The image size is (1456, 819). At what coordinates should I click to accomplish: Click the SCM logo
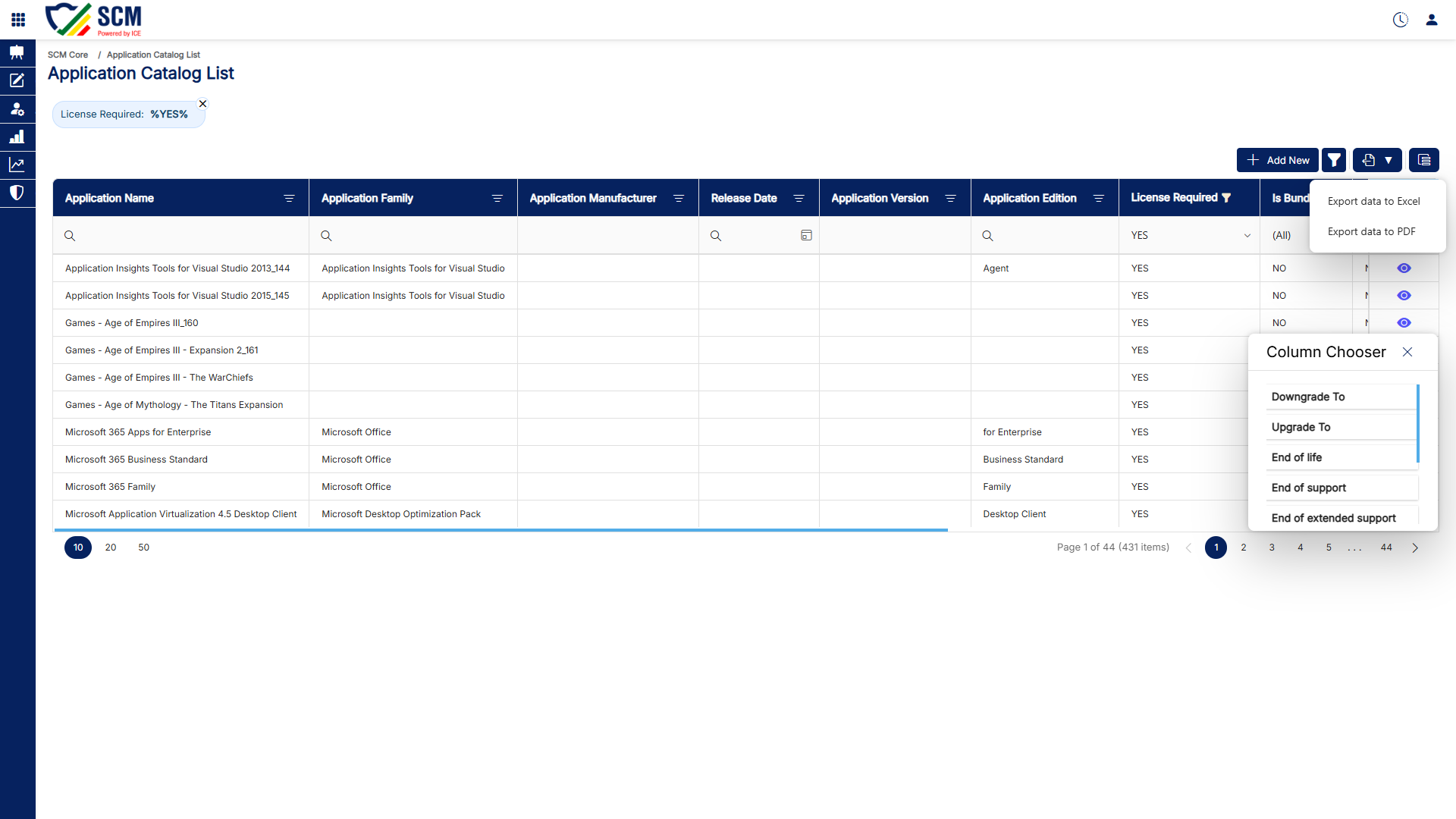[93, 20]
